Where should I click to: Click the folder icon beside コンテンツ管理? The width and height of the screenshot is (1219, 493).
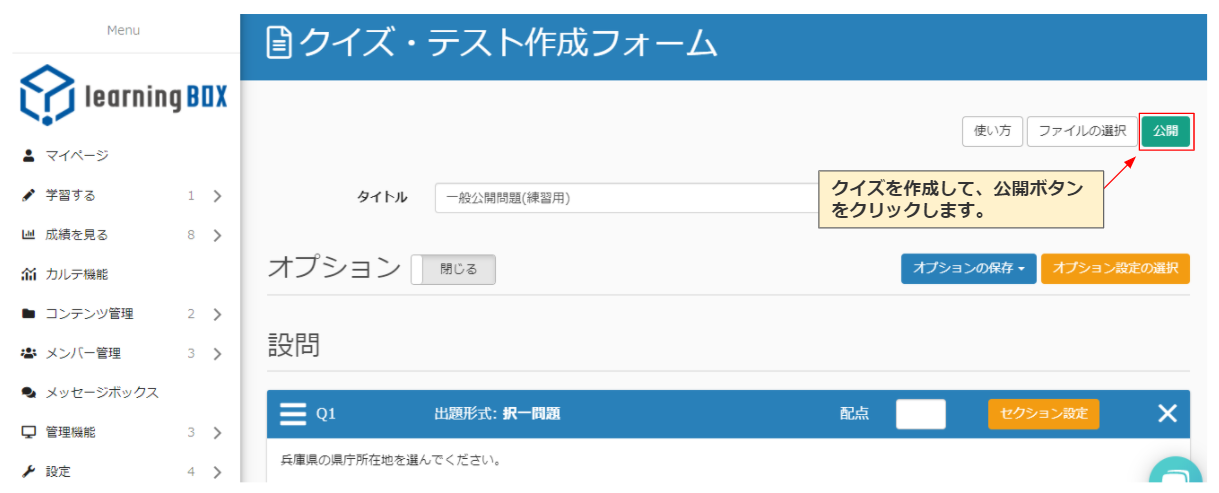coord(28,314)
